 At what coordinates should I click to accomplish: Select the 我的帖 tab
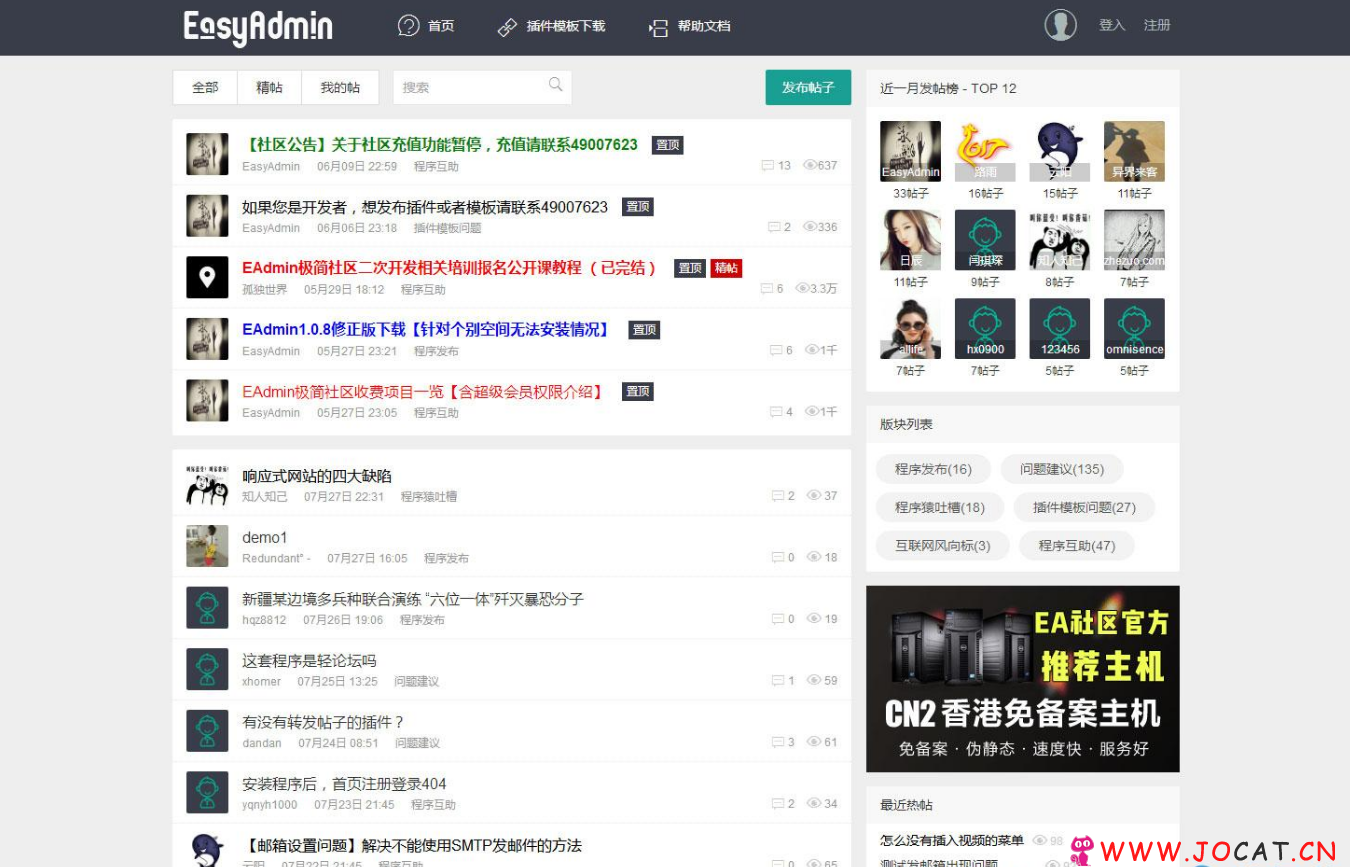(x=340, y=87)
